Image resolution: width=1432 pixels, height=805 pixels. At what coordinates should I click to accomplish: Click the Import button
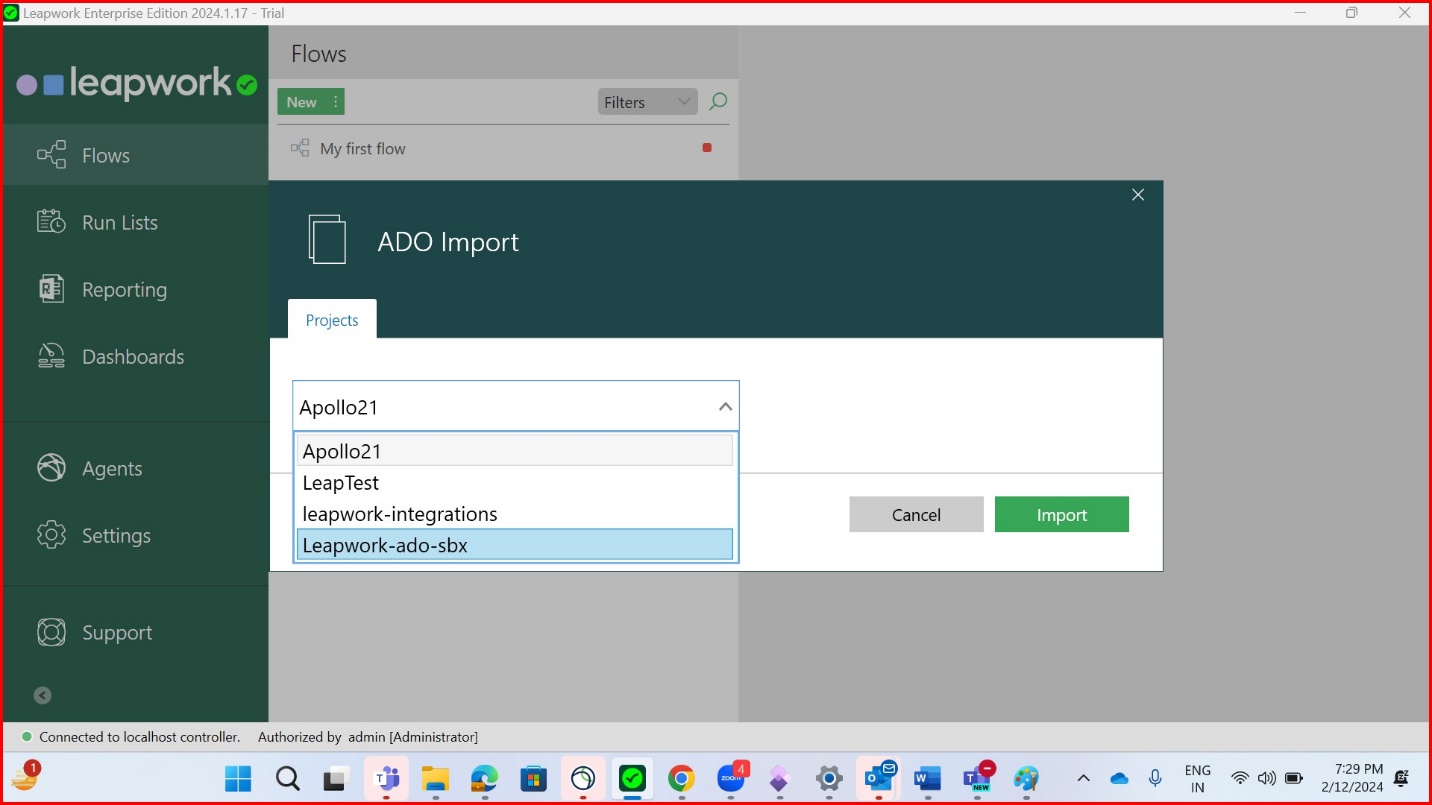tap(1061, 514)
